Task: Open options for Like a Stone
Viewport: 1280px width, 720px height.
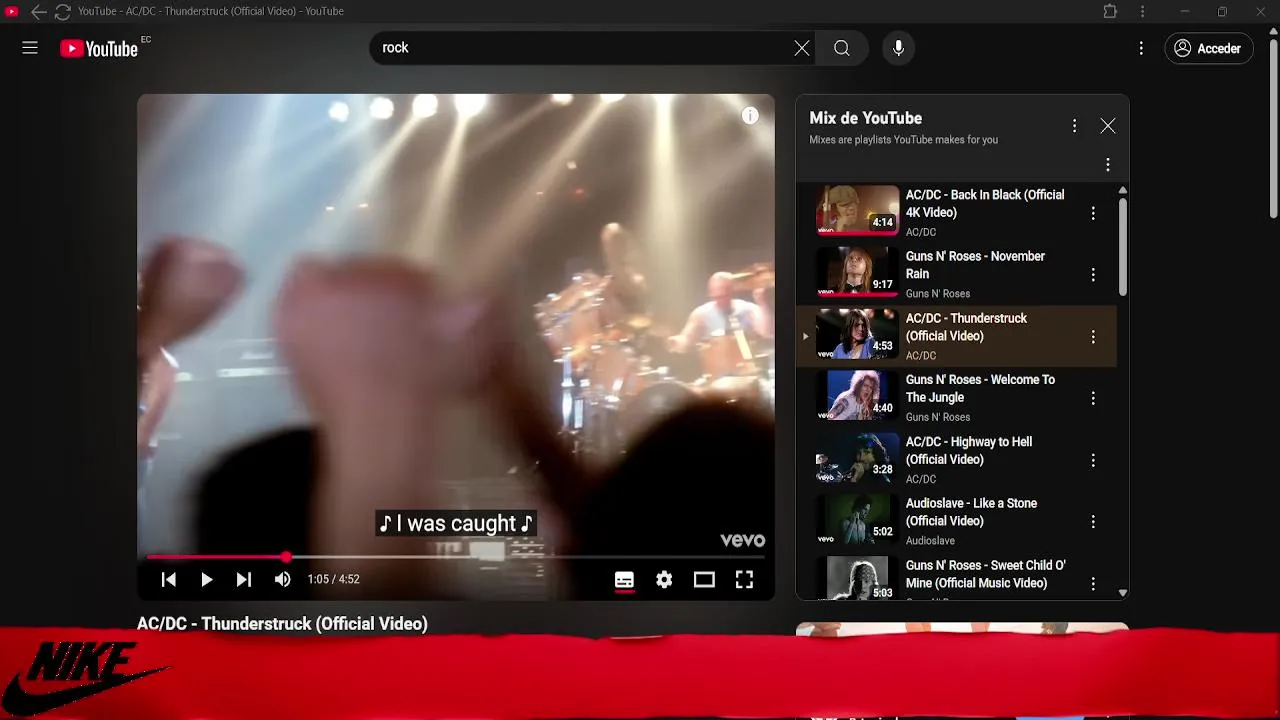Action: click(x=1093, y=522)
